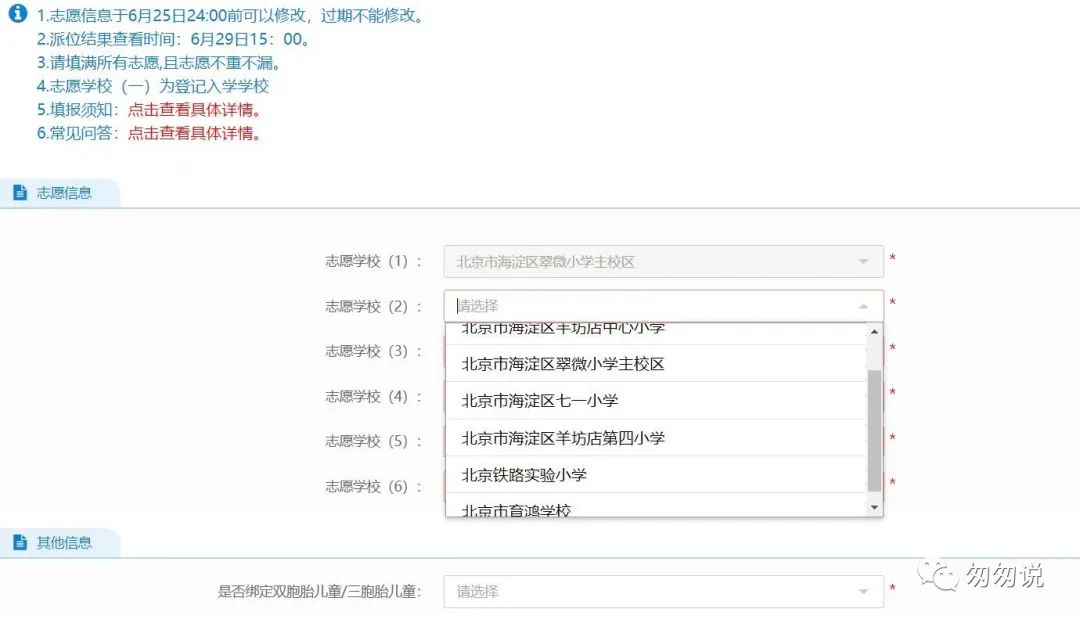Select the 其他信息 section tab

[59, 542]
